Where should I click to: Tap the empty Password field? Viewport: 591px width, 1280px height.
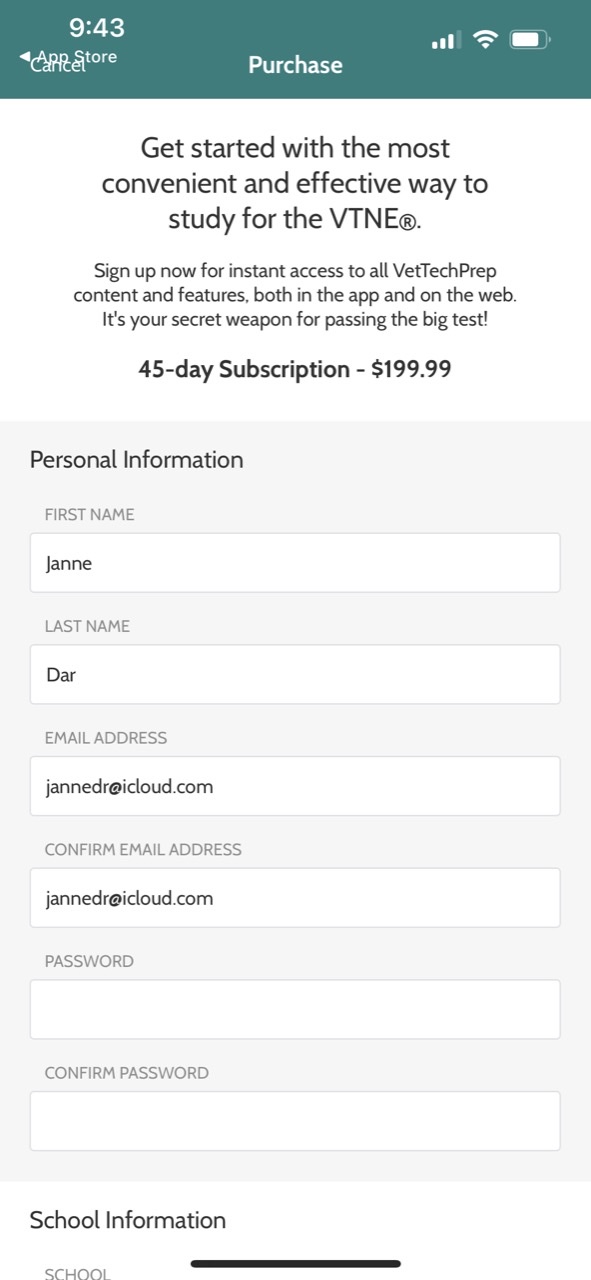[x=295, y=1009]
